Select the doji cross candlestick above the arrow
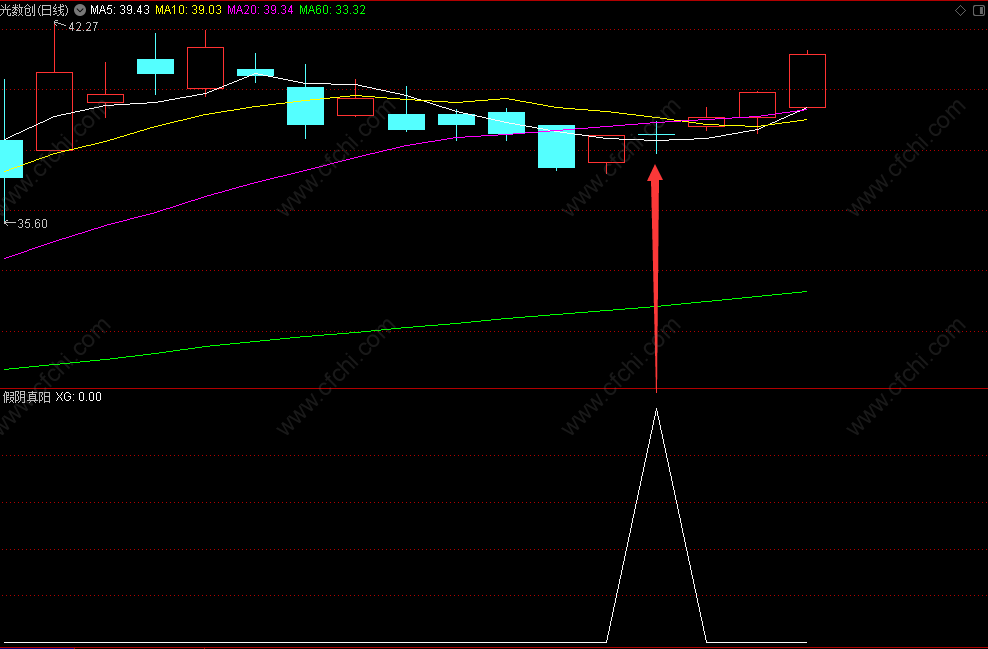This screenshot has width=988, height=649. coord(657,135)
